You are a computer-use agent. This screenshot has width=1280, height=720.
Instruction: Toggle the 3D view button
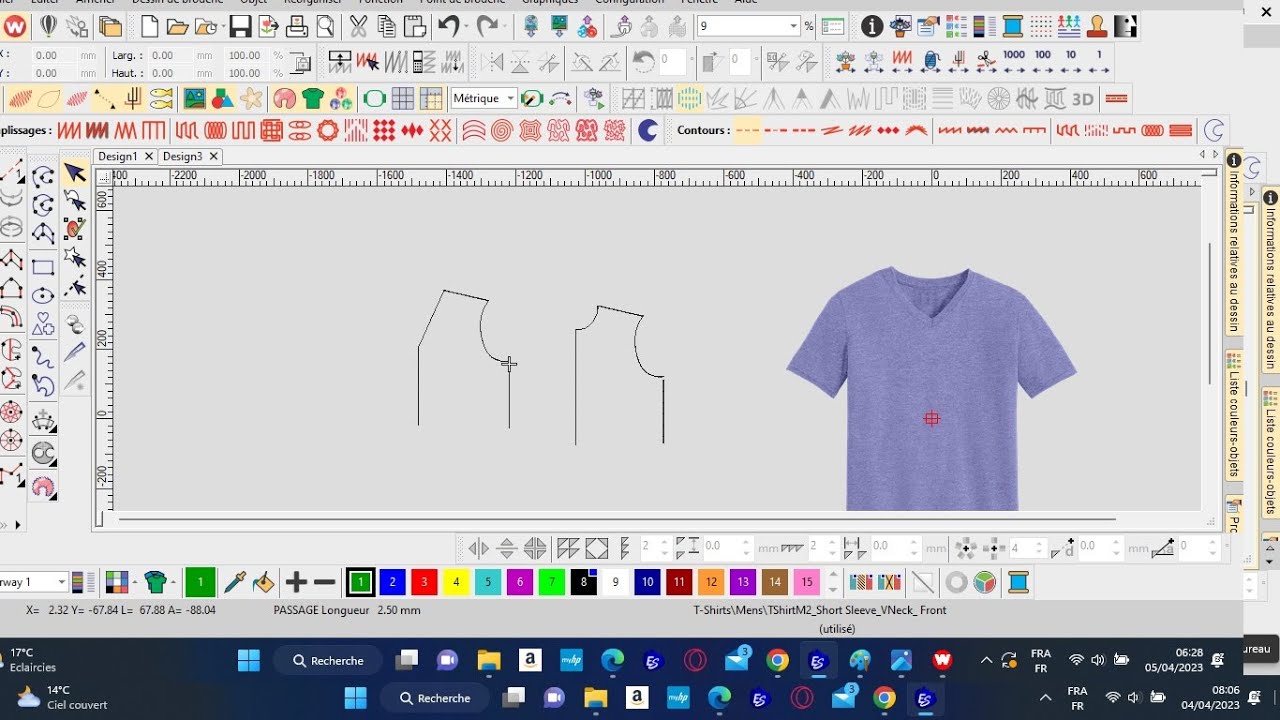[1083, 99]
